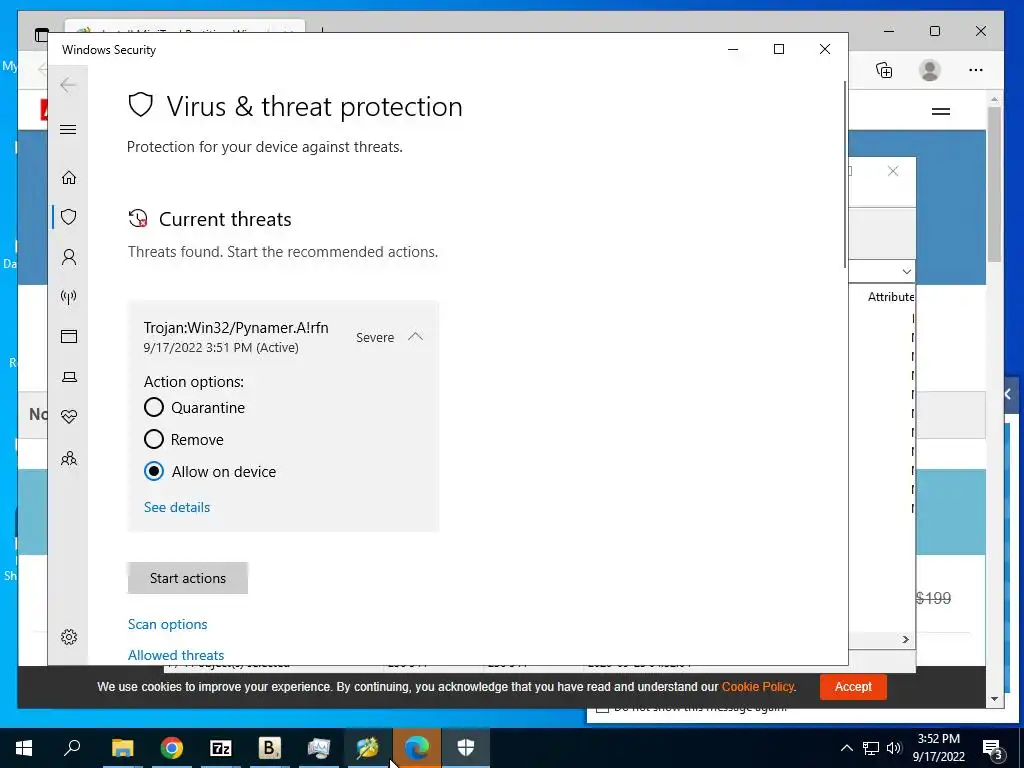This screenshot has width=1024, height=768.
Task: Open Firewall & network protection in sidebar
Action: 69,297
